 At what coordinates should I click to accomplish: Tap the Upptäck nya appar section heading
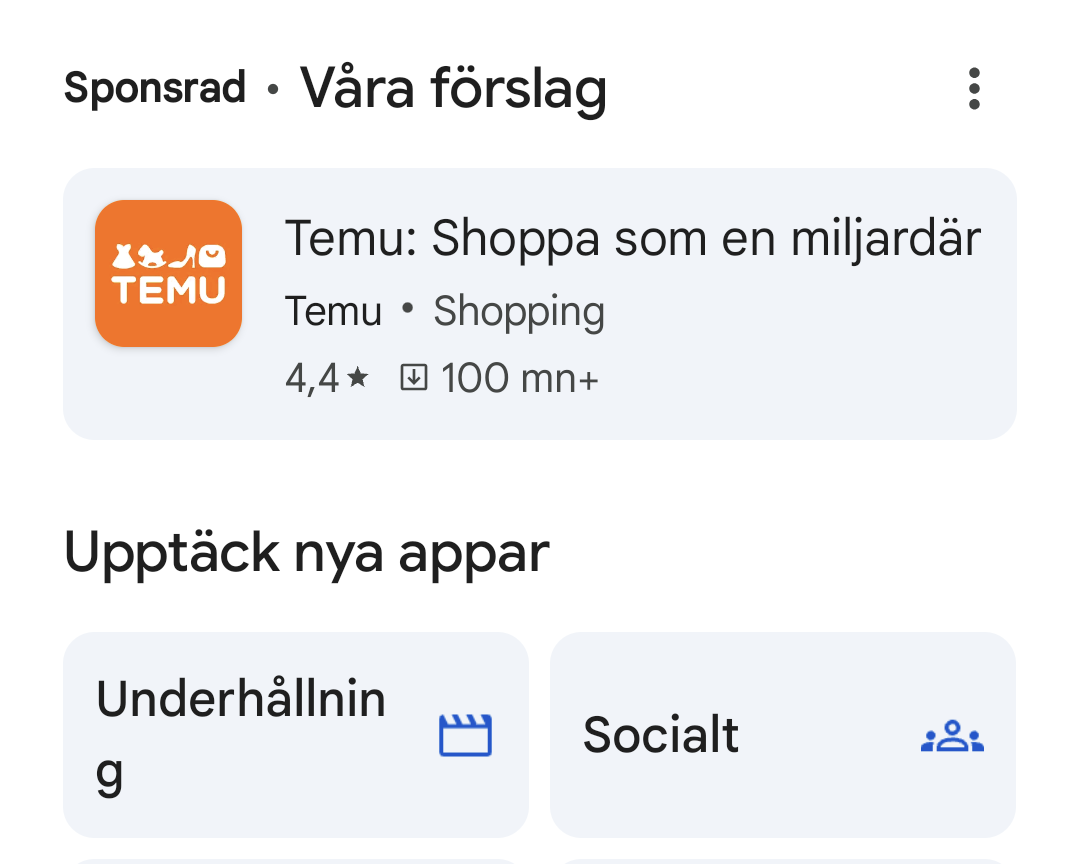[306, 551]
